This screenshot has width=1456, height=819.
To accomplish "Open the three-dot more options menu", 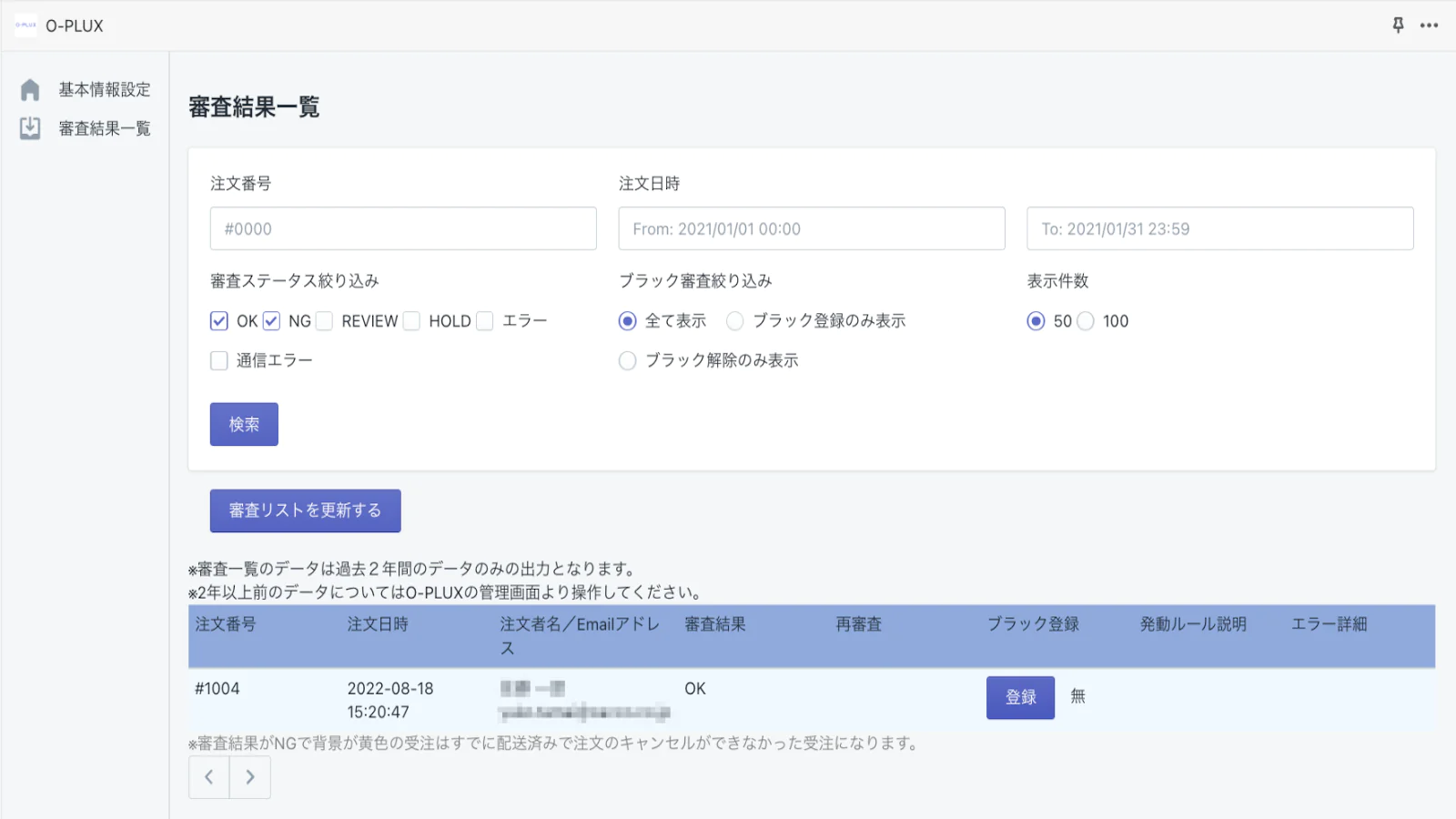I will tap(1429, 25).
